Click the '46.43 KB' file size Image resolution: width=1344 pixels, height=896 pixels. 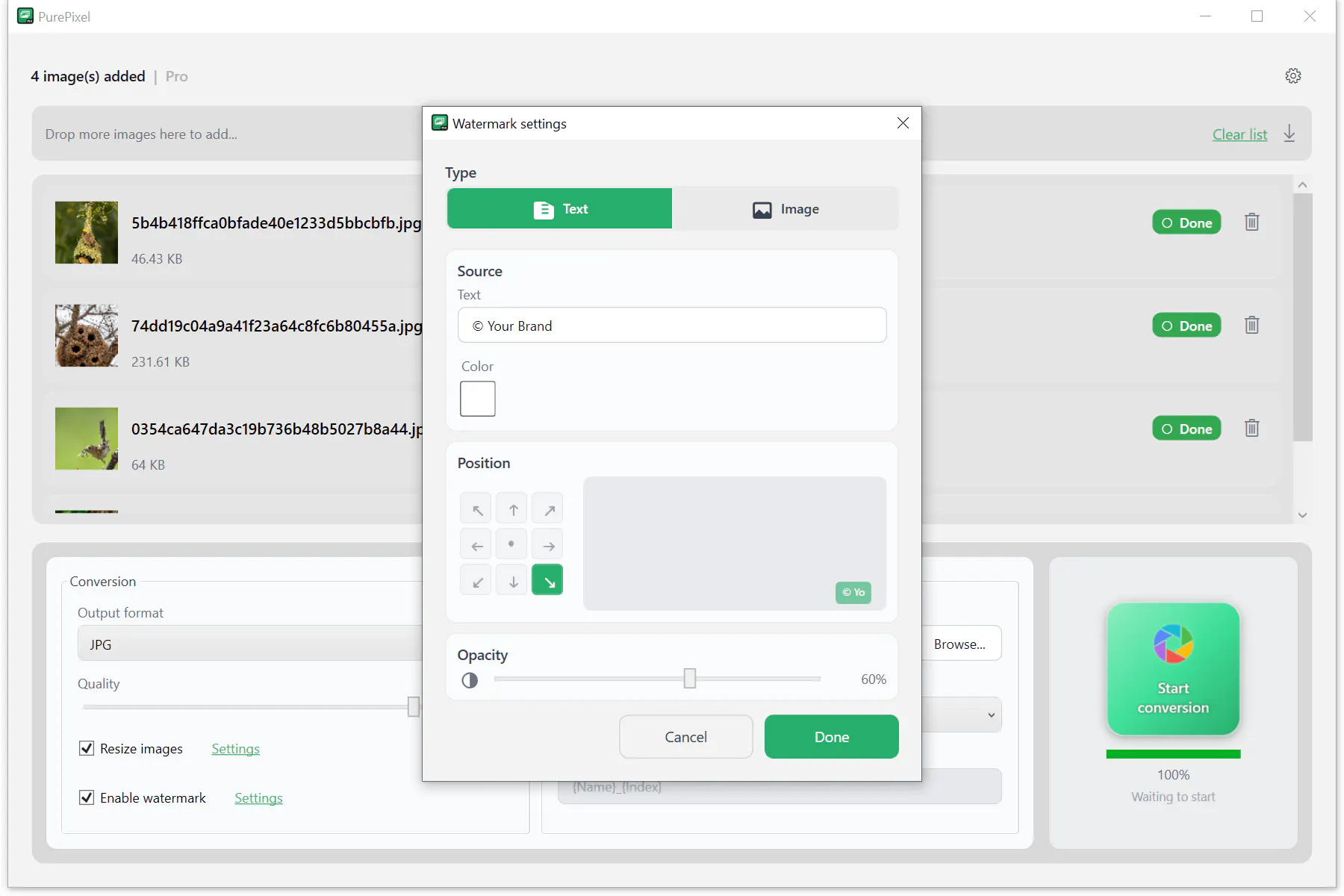157,259
